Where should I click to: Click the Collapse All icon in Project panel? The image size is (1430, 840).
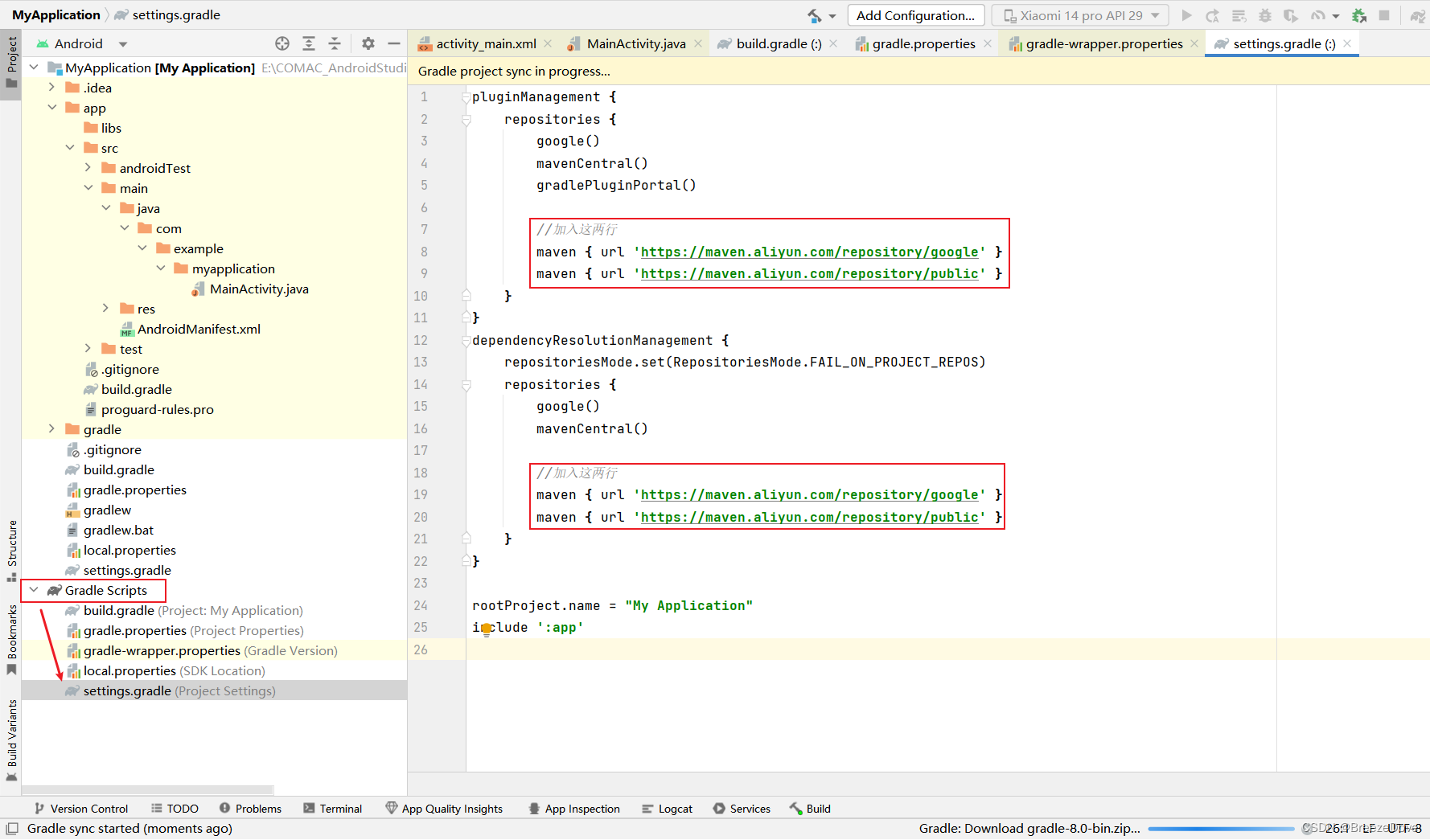coord(335,43)
